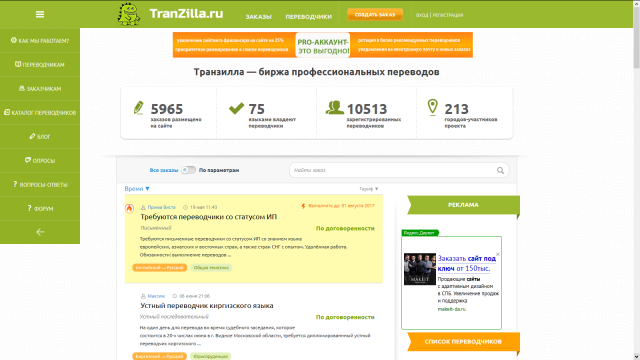Click Юриспруденция tag
This screenshot has height=360, width=640.
(211, 356)
